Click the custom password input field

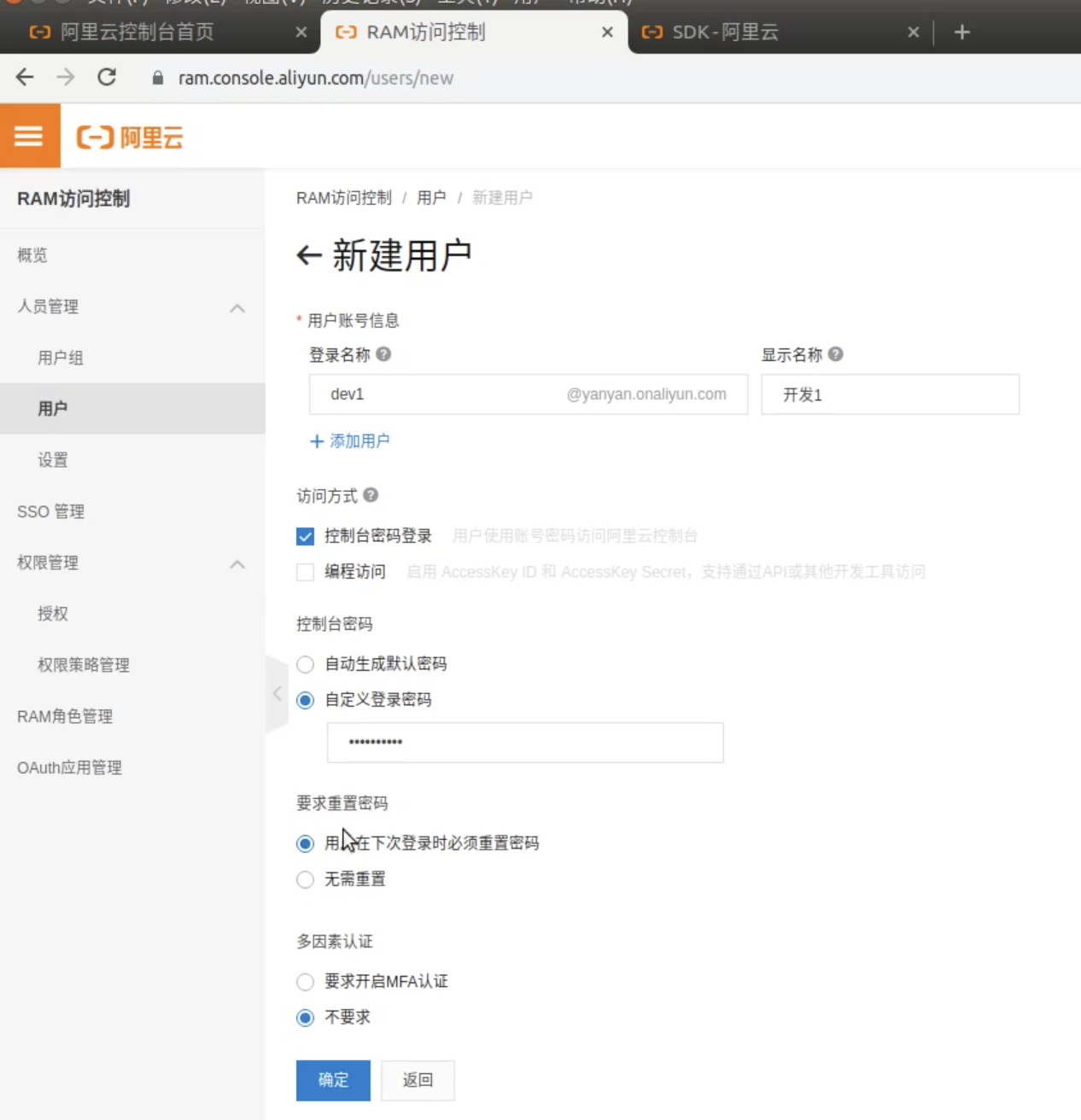(525, 743)
